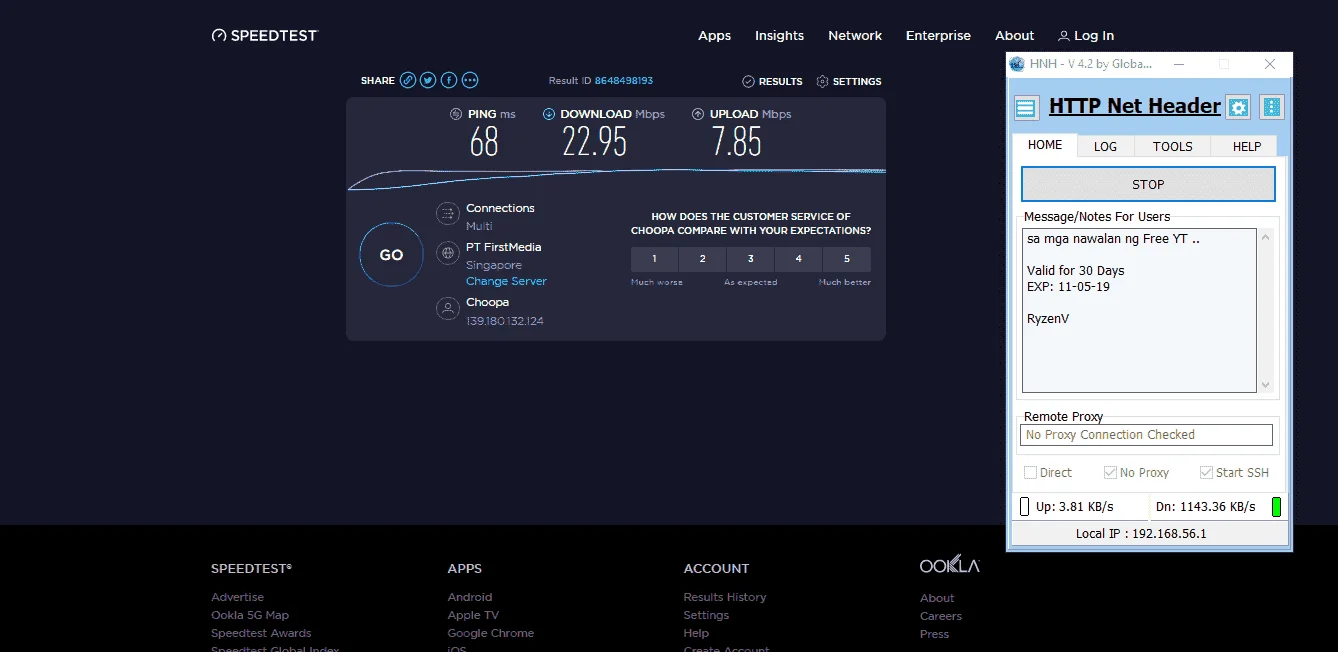This screenshot has width=1338, height=652.
Task: Click the Remote Proxy field
Action: tap(1147, 435)
